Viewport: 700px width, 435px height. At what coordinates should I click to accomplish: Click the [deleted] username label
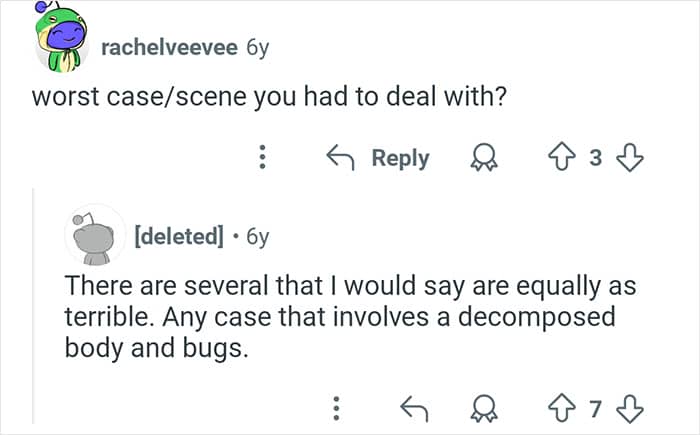(x=178, y=237)
